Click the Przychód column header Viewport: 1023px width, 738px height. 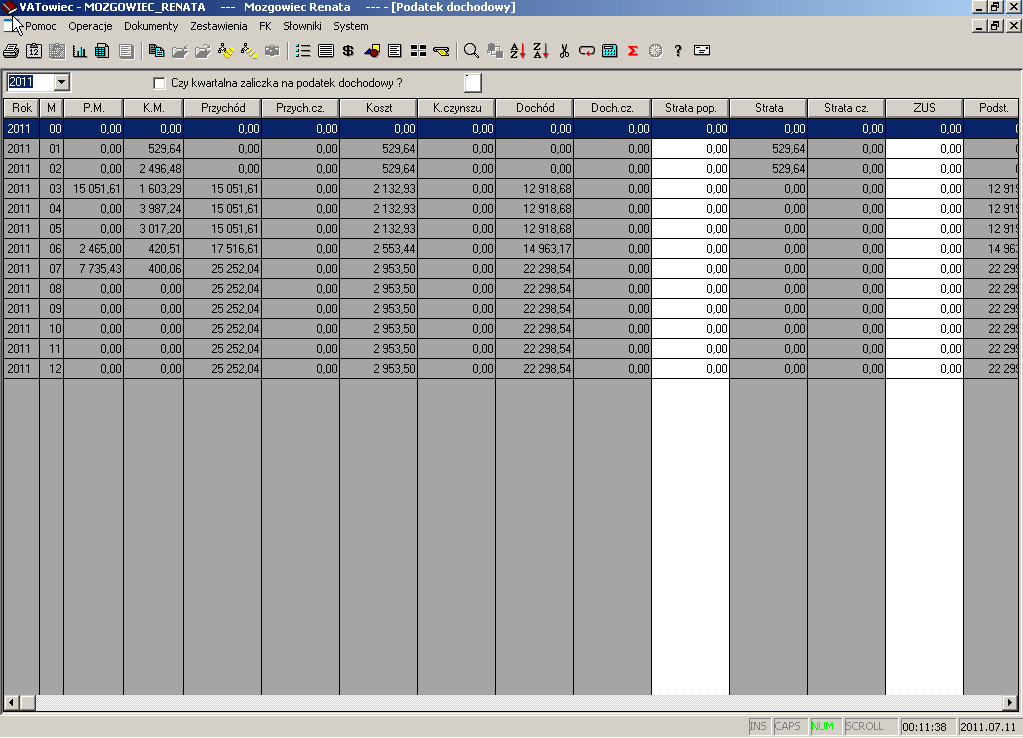point(222,108)
